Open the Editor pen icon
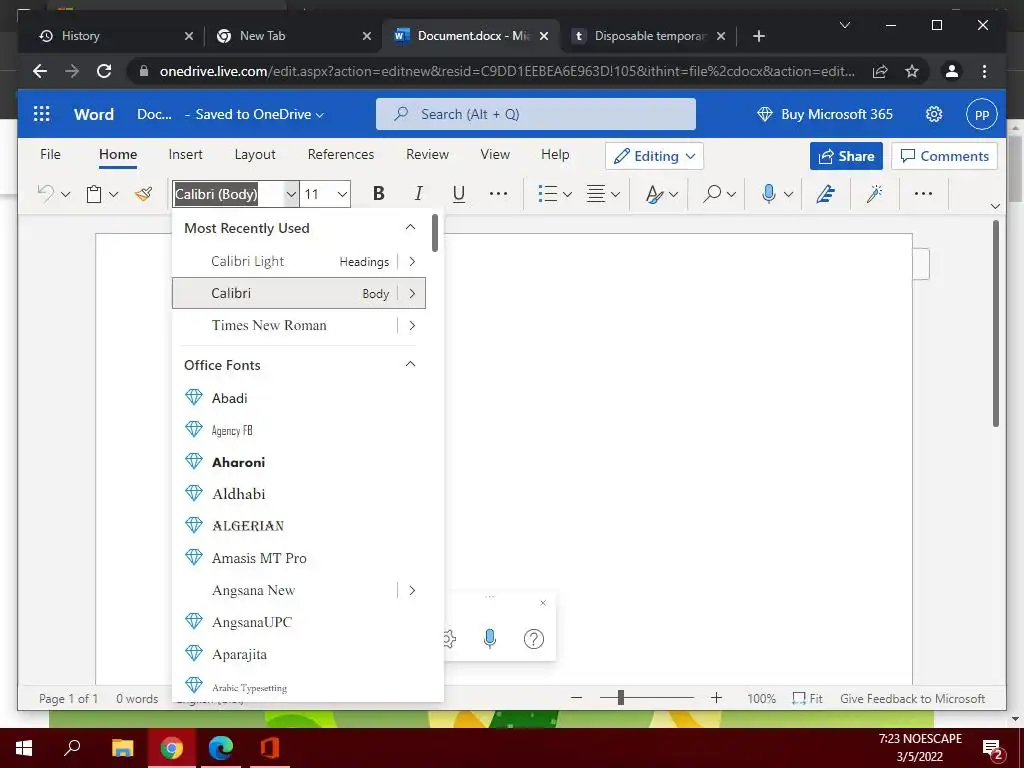Viewport: 1024px width, 768px height. [x=825, y=194]
